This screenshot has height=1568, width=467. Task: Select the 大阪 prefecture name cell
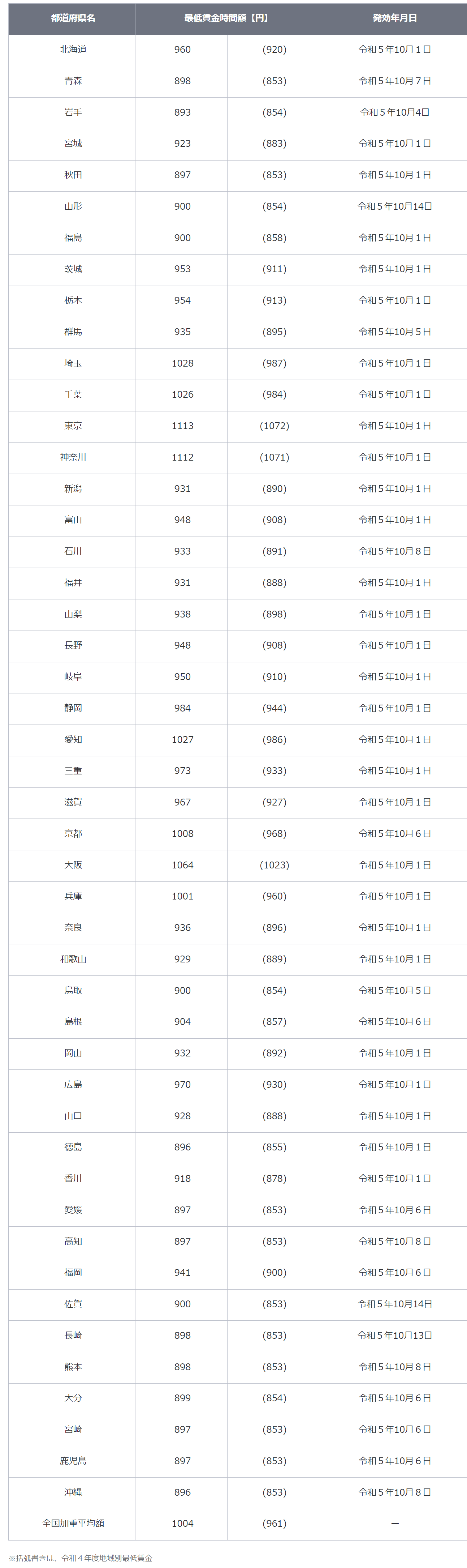72,865
